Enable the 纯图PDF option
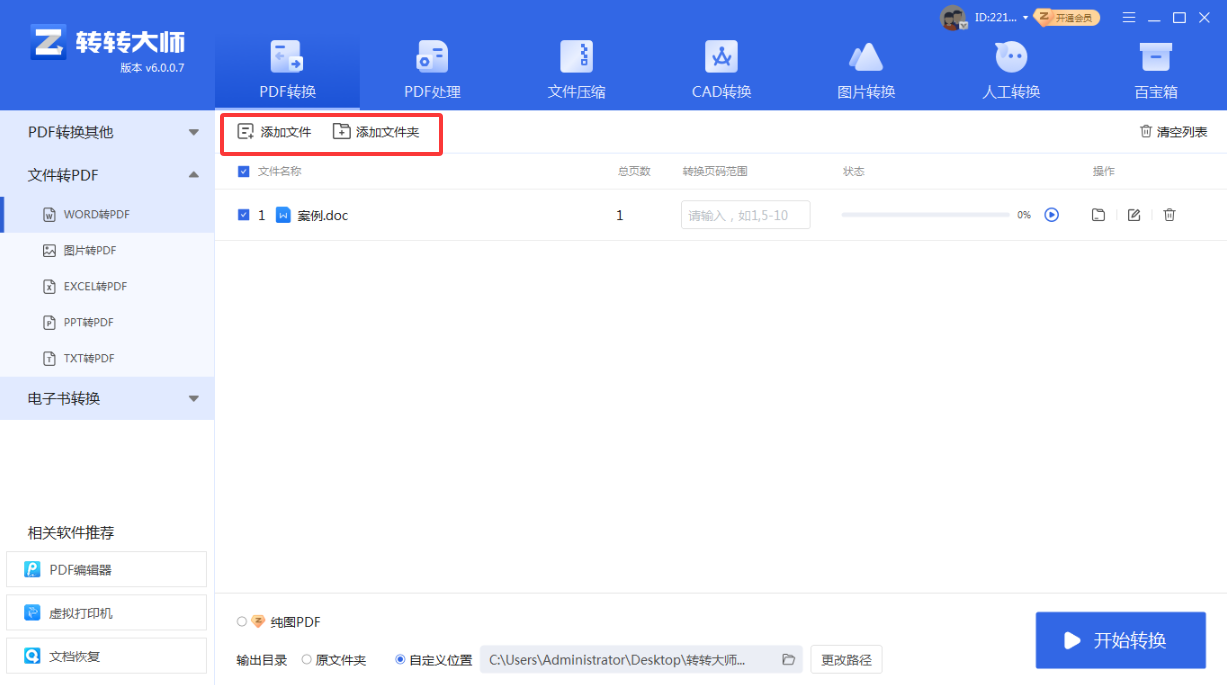This screenshot has width=1227, height=685. click(242, 622)
